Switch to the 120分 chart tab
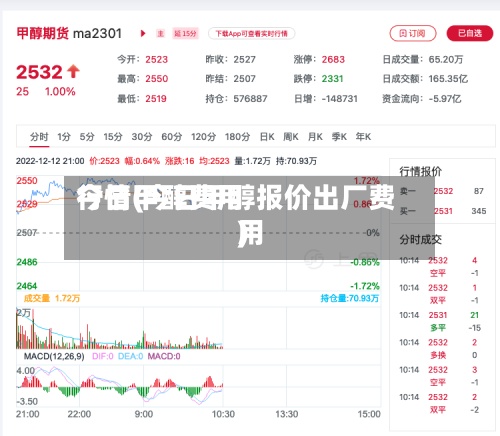500x436 pixels. tap(203, 137)
